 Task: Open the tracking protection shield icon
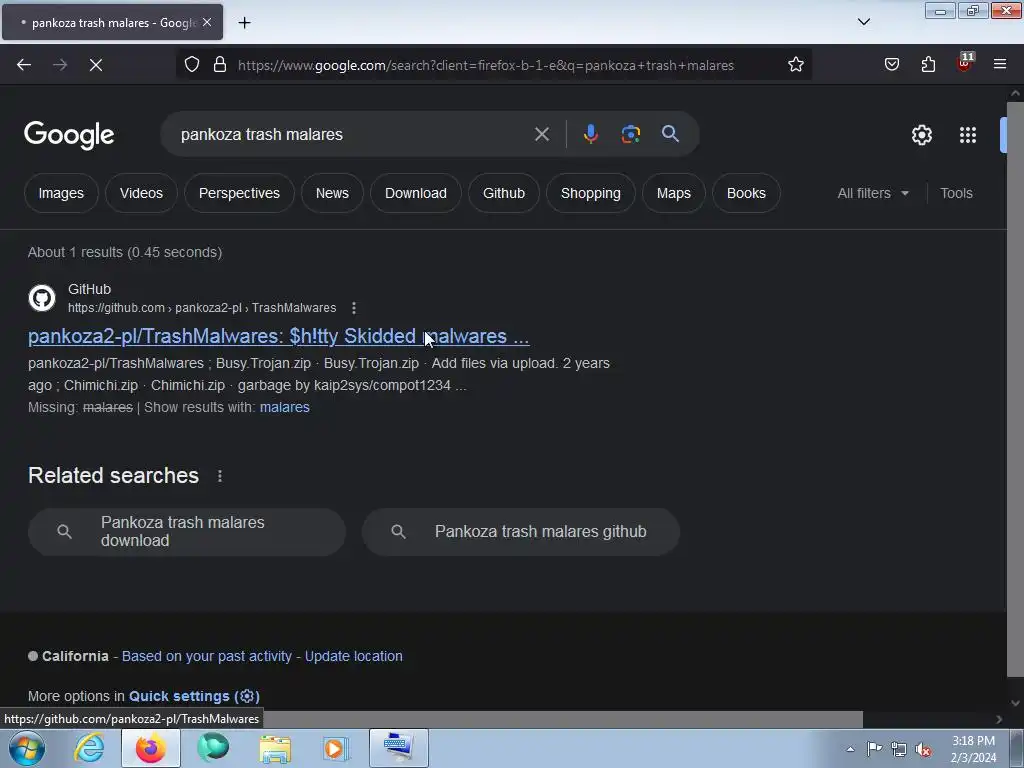coord(191,65)
